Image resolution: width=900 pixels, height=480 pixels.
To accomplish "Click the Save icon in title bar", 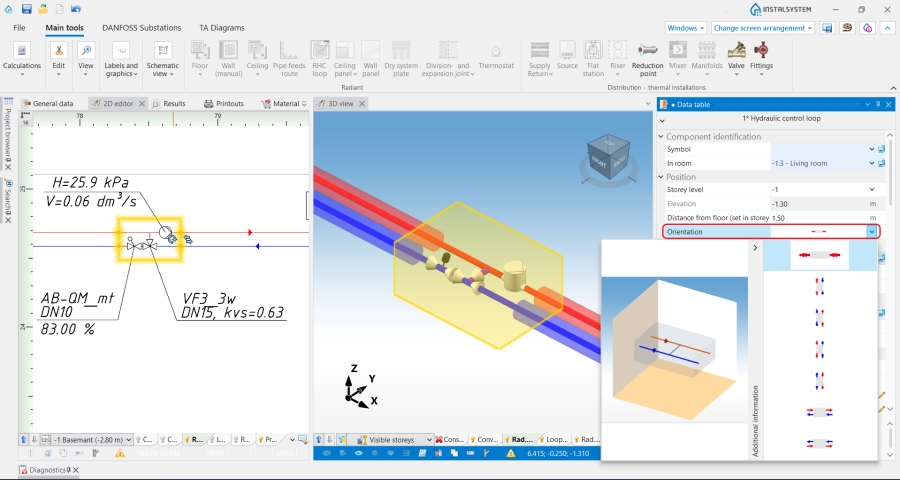I will [27, 9].
